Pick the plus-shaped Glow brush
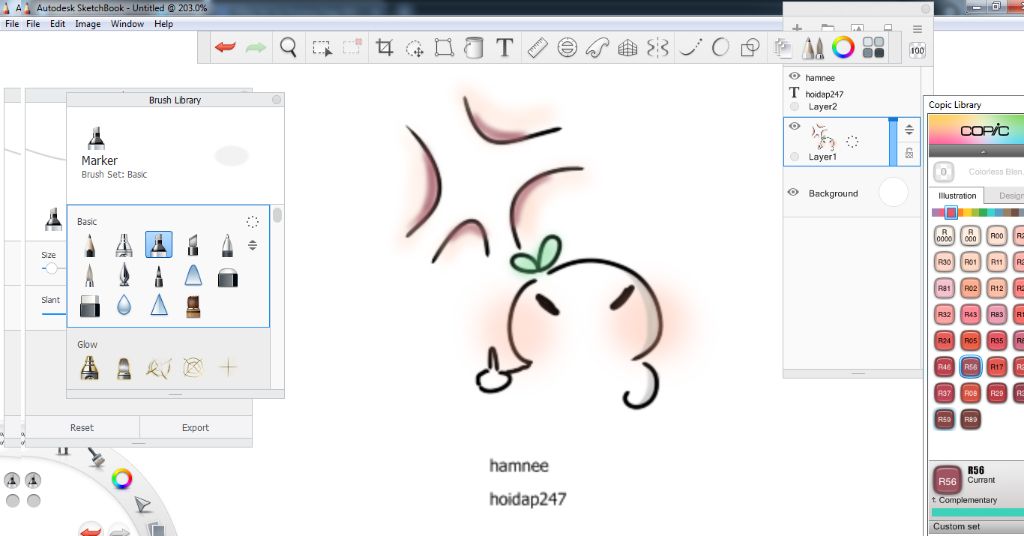This screenshot has height=536, width=1024. point(228,368)
